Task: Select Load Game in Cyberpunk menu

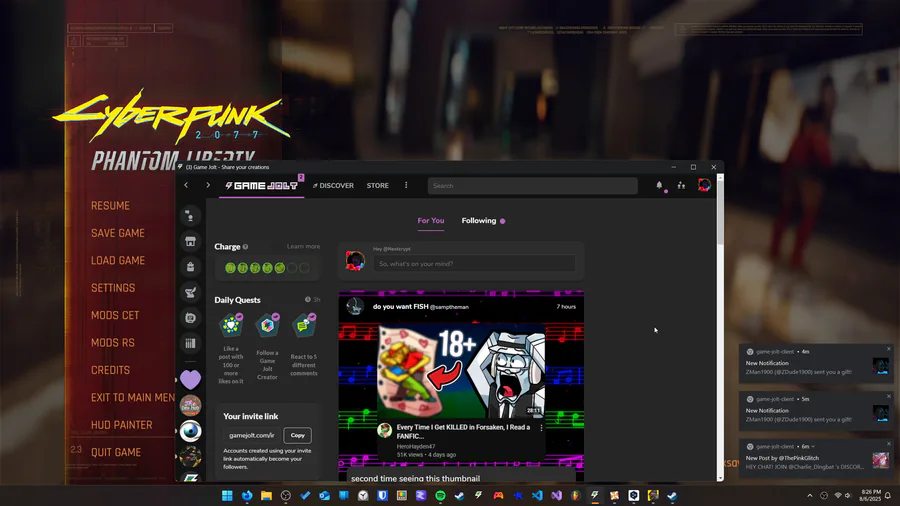Action: (x=118, y=260)
